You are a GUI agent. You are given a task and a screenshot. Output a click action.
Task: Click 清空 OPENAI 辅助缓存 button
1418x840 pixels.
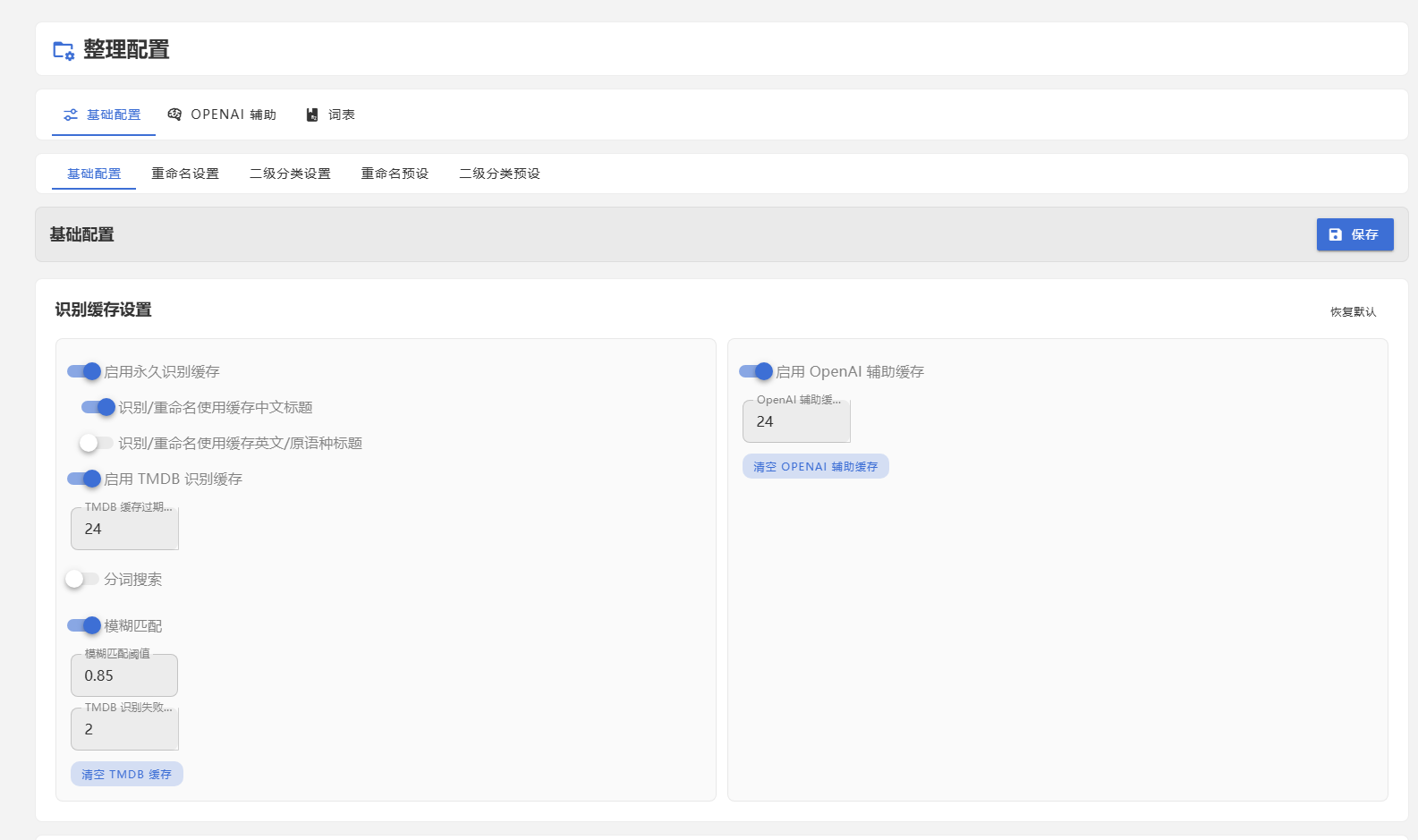point(816,466)
